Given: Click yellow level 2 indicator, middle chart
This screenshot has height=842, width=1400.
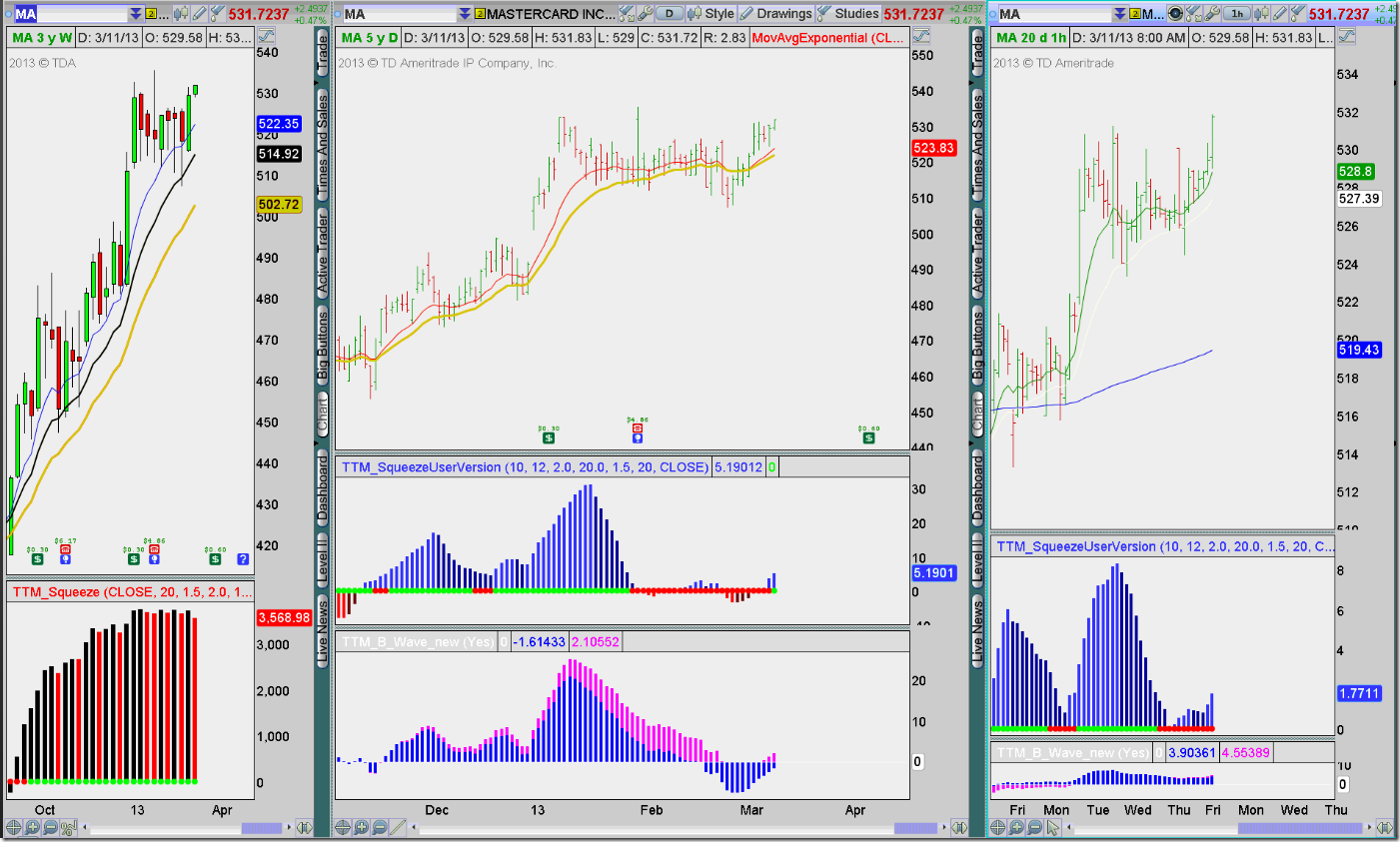Looking at the screenshot, I should click(480, 14).
